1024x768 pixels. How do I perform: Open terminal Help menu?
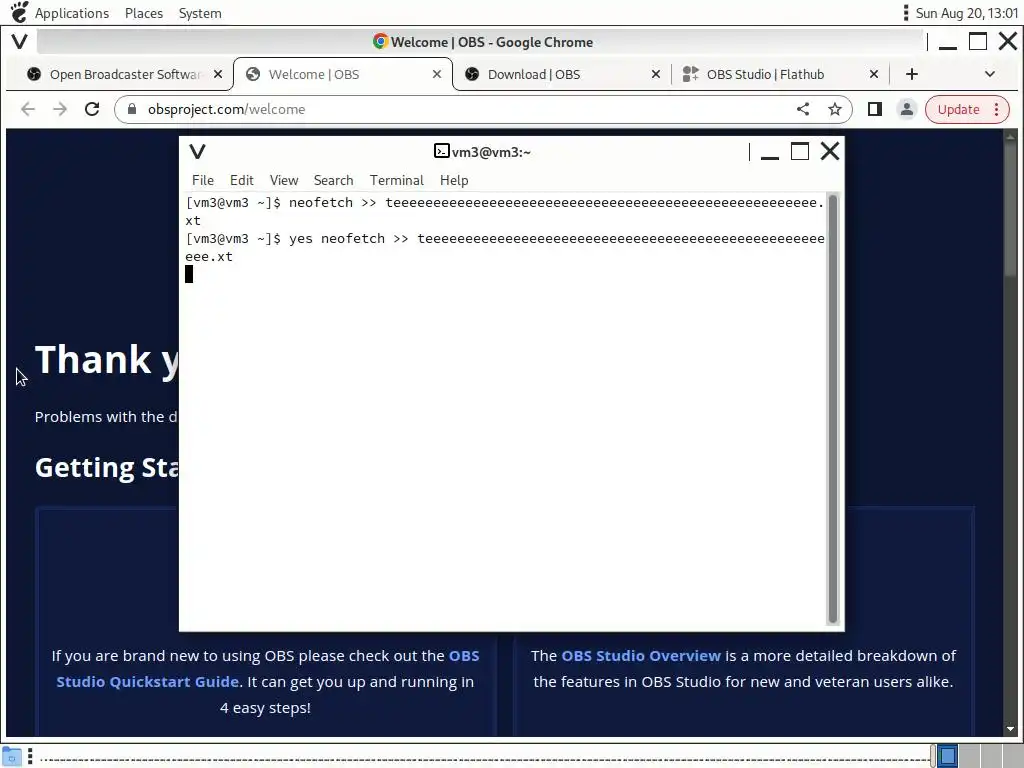[x=454, y=180]
